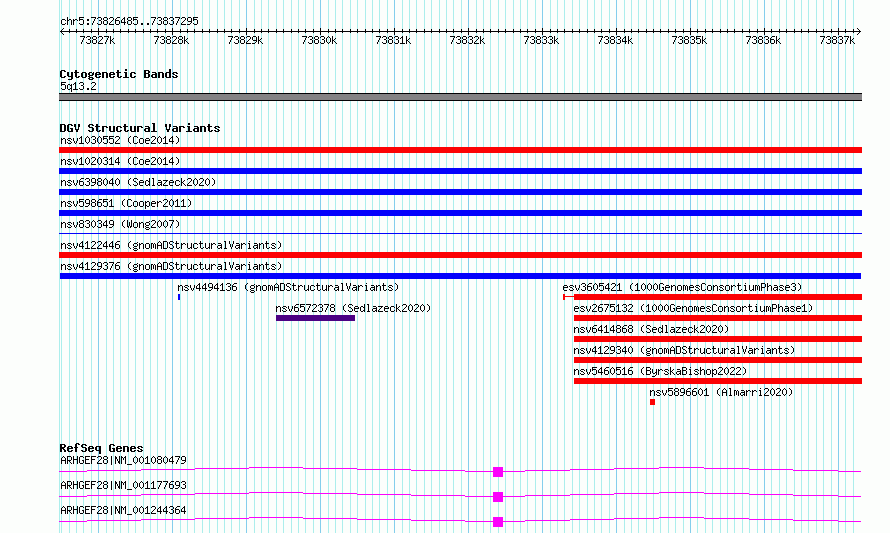The width and height of the screenshot is (890, 533).
Task: Click the nsv4122446 (gnomADStructuralVariants) label
Action: tap(171, 245)
